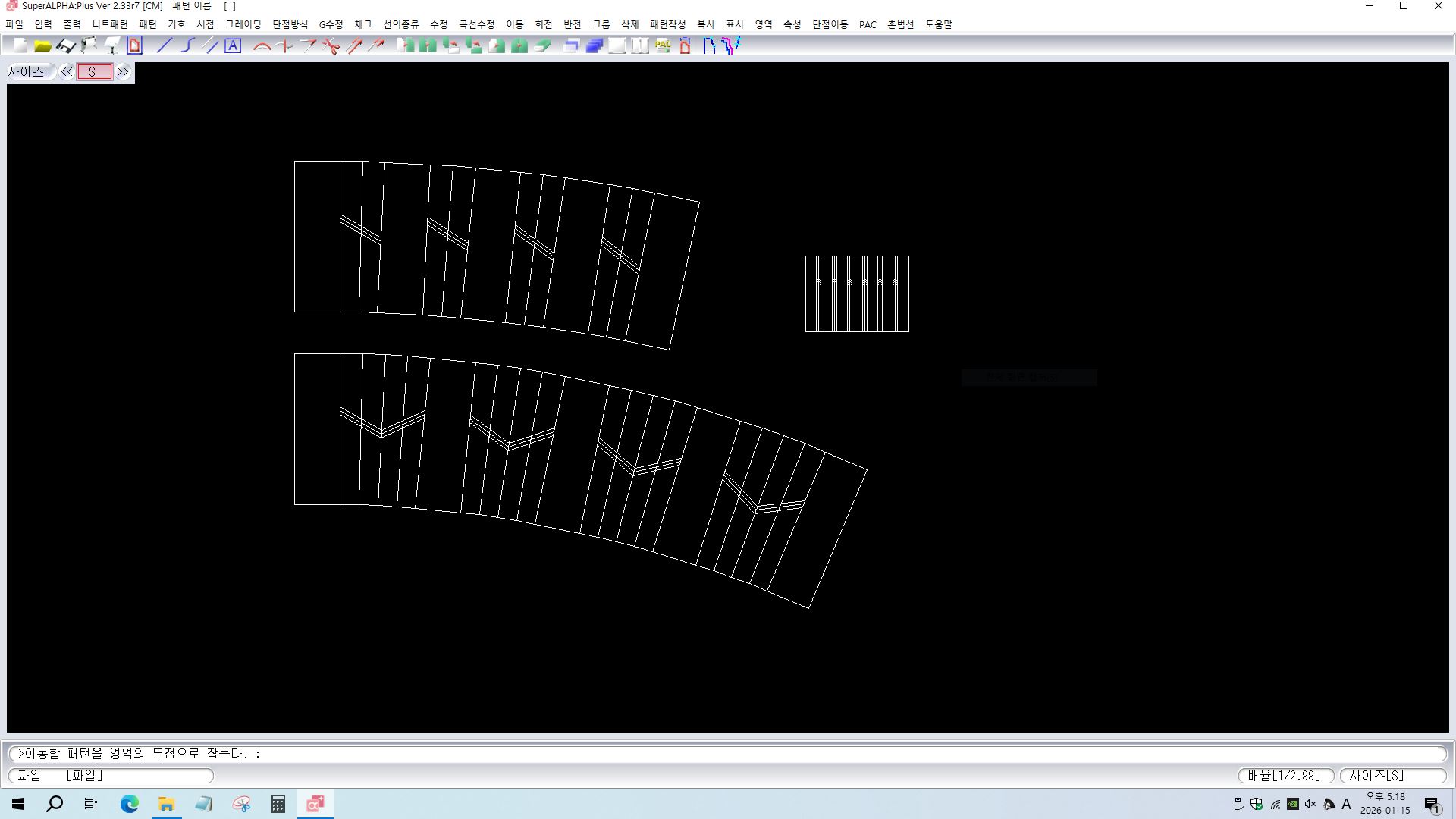
Task: Open the 패턴작성 menu
Action: pos(667,24)
